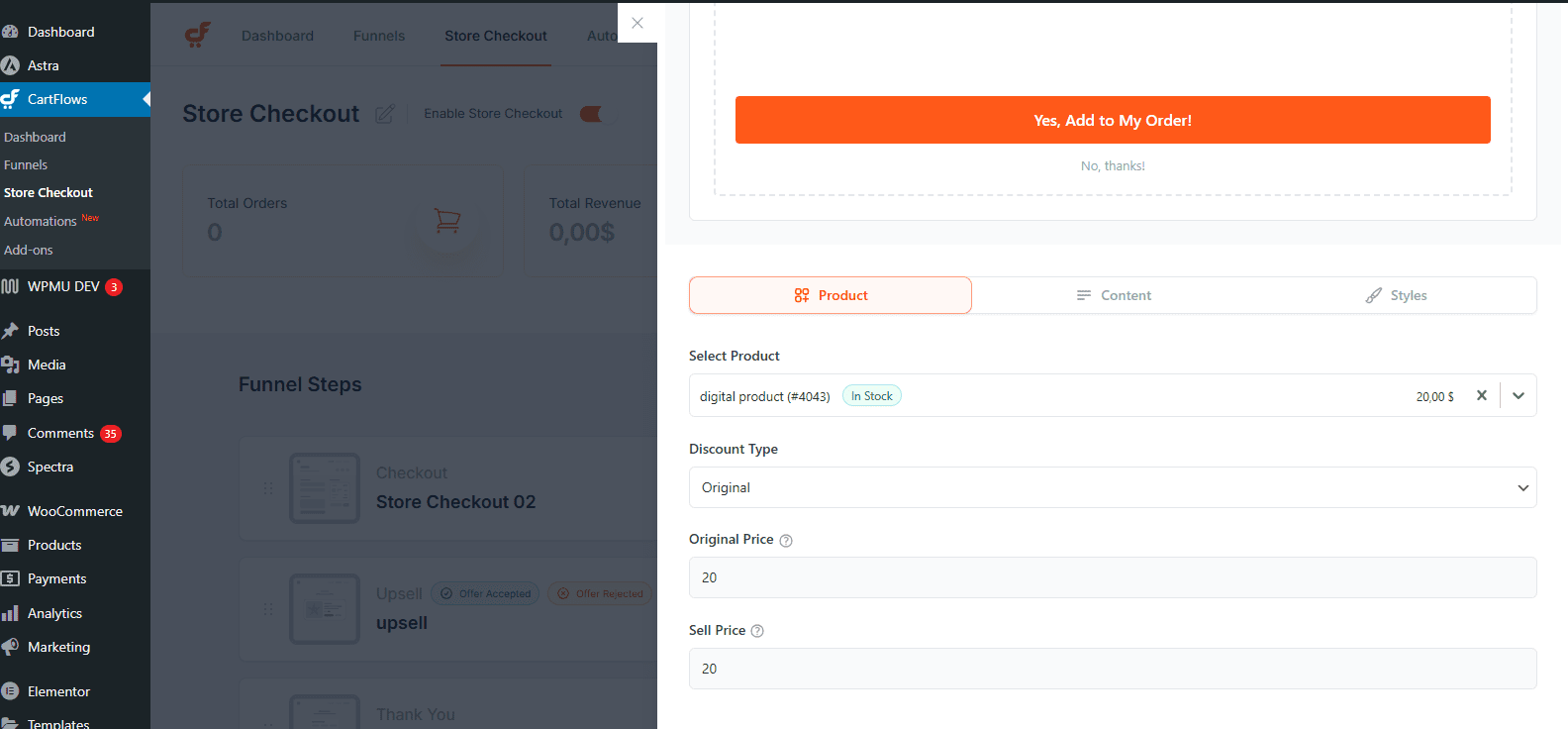Open the WPMU DEV icon
The height and width of the screenshot is (729, 1568).
tap(10, 286)
